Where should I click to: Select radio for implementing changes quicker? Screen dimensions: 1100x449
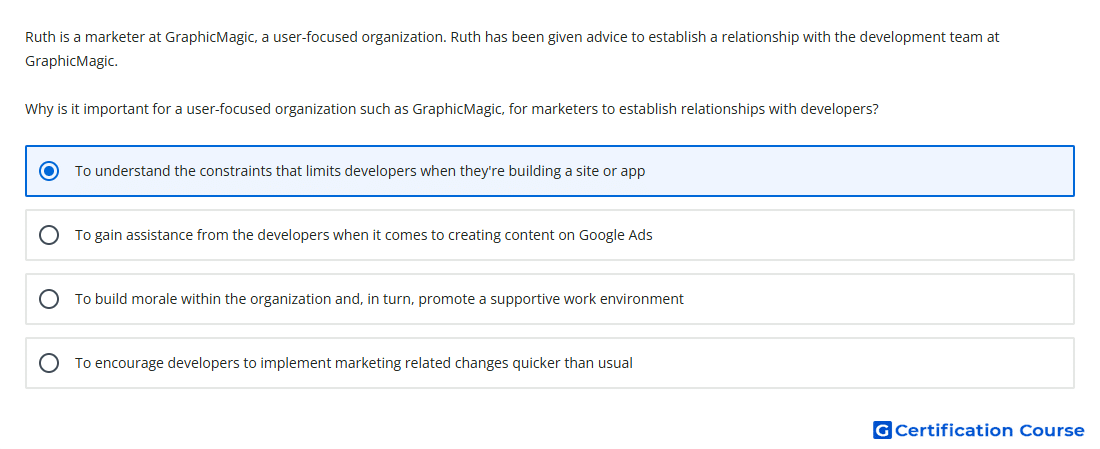coord(49,363)
